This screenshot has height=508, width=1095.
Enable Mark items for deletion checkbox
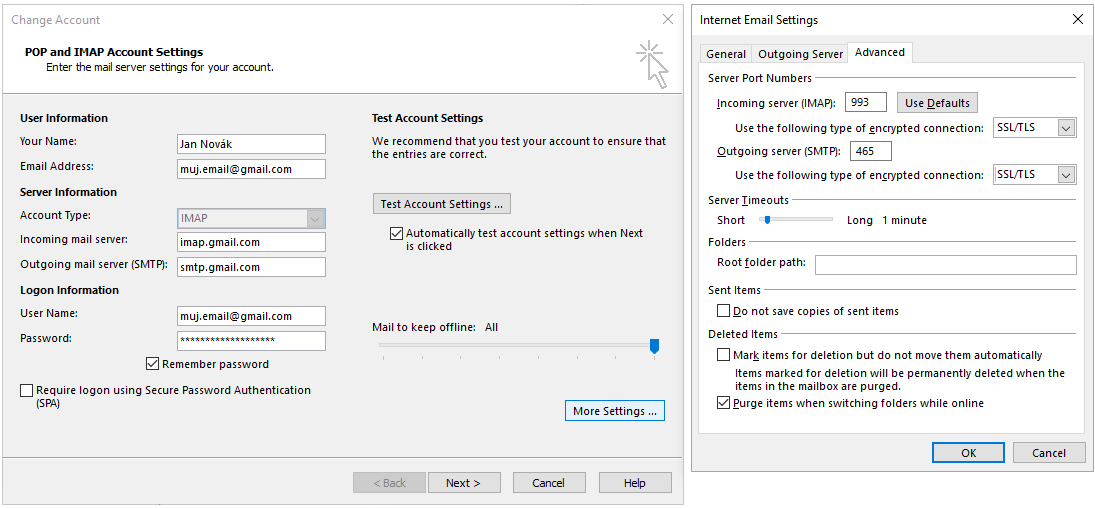[x=723, y=355]
